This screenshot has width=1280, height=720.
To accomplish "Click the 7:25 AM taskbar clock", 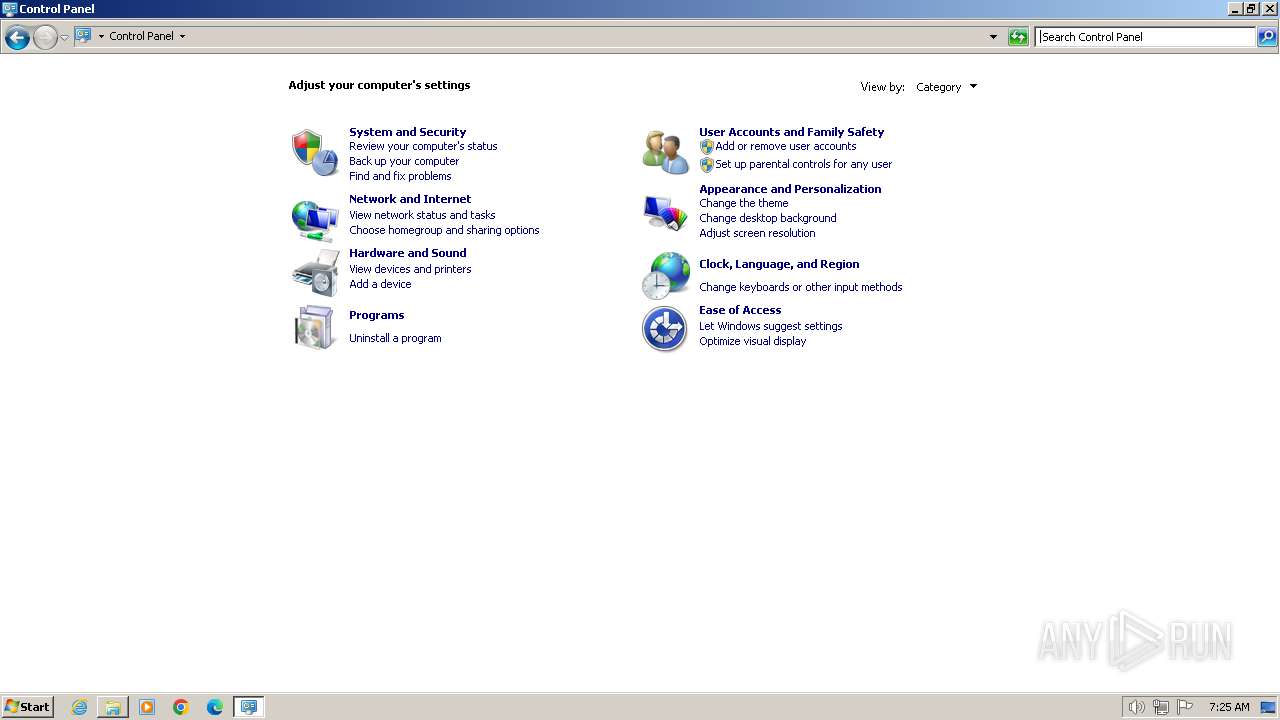I will [x=1229, y=707].
